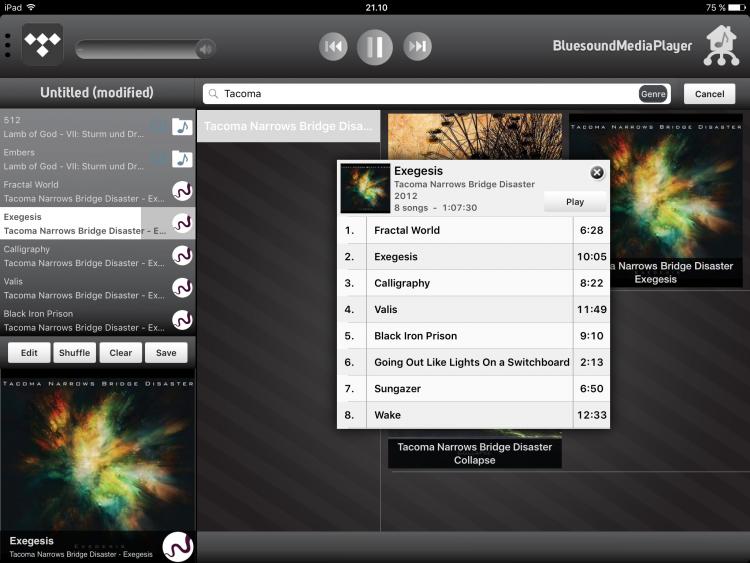Screen dimensions: 750x563
Task: Click the service icon beside queue Valis
Action: pos(182,287)
